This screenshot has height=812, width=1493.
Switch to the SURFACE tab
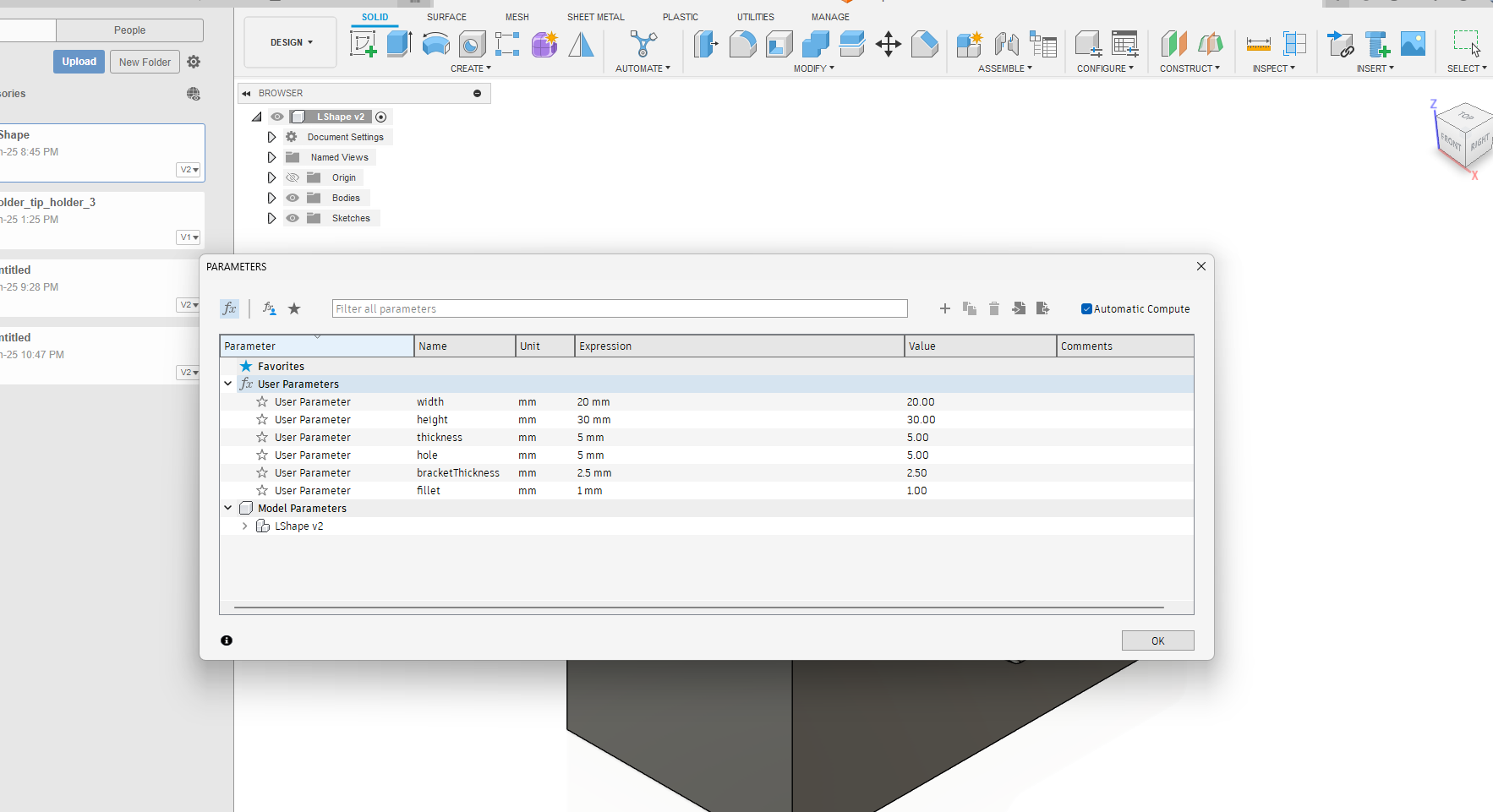[446, 17]
